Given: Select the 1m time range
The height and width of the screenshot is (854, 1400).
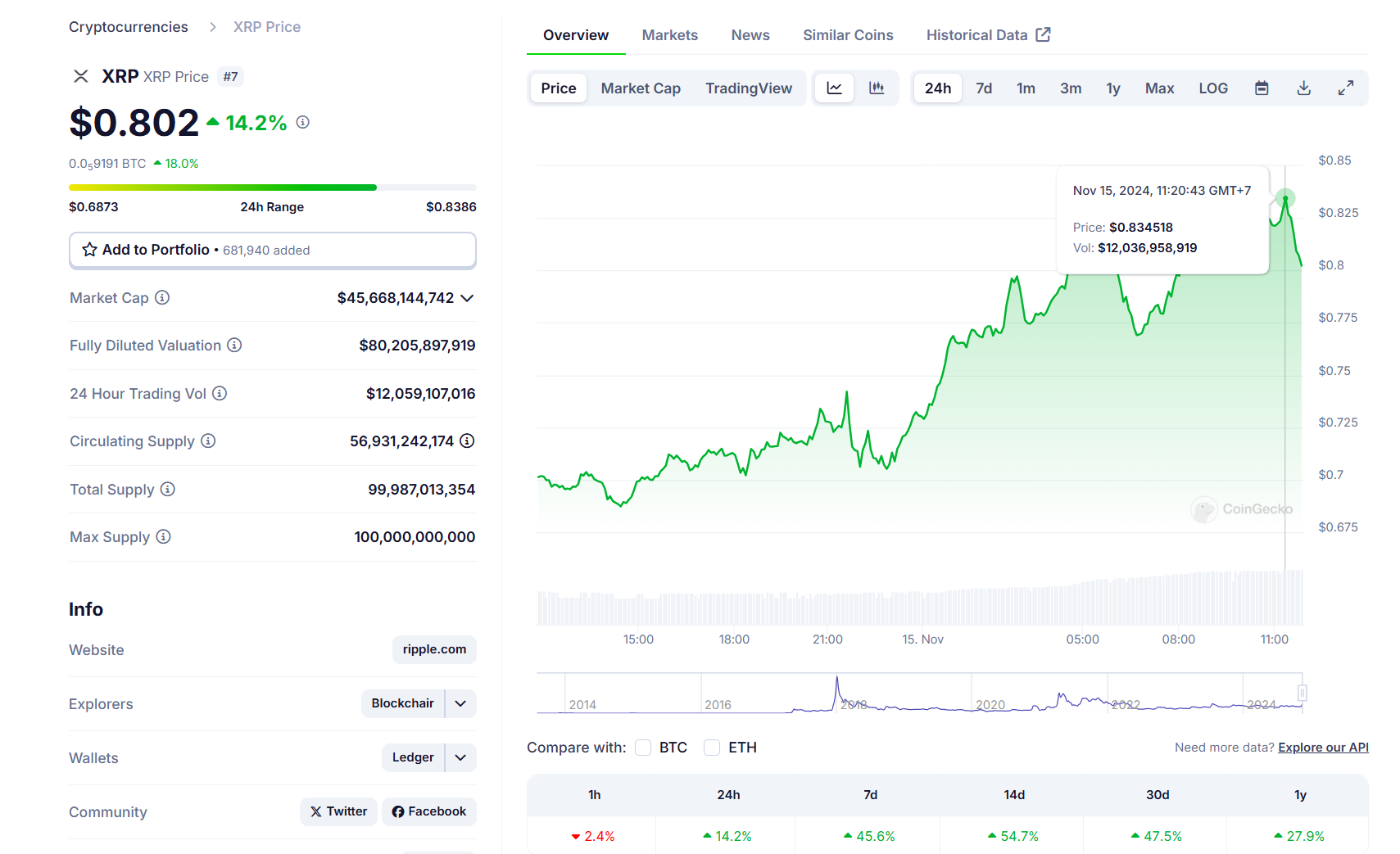Looking at the screenshot, I should coord(1026,88).
